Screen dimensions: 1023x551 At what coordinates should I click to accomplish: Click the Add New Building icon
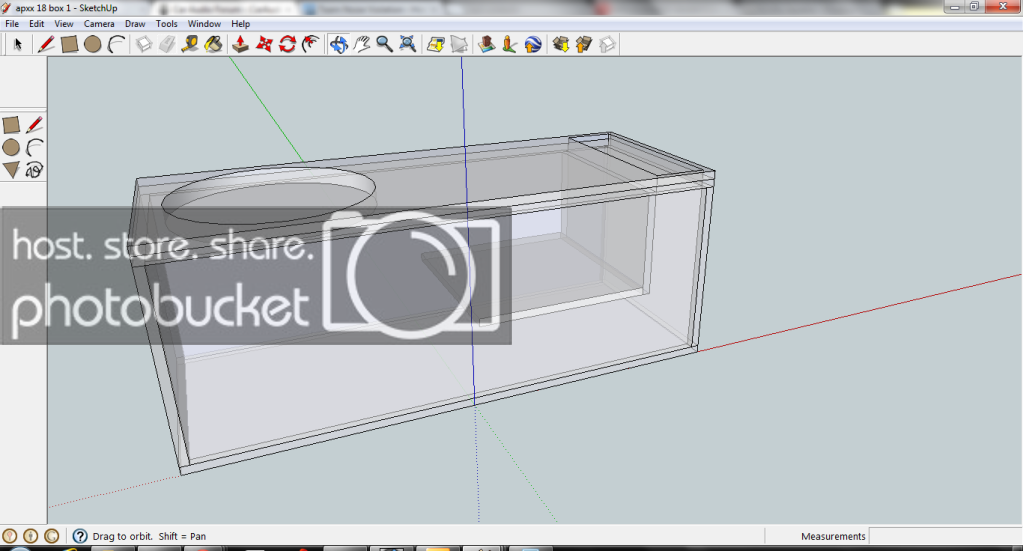coord(486,44)
